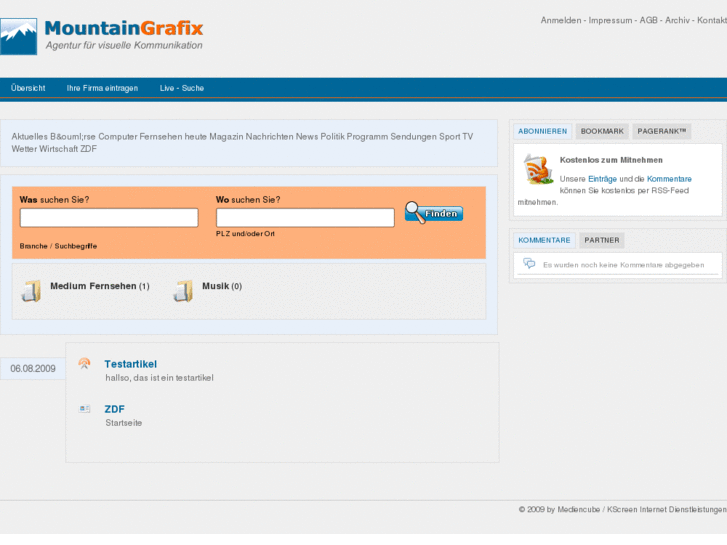Screen dimensions: 727x545
Task: Focus the 'Was suchen Sie?' input field
Action: [x=109, y=218]
